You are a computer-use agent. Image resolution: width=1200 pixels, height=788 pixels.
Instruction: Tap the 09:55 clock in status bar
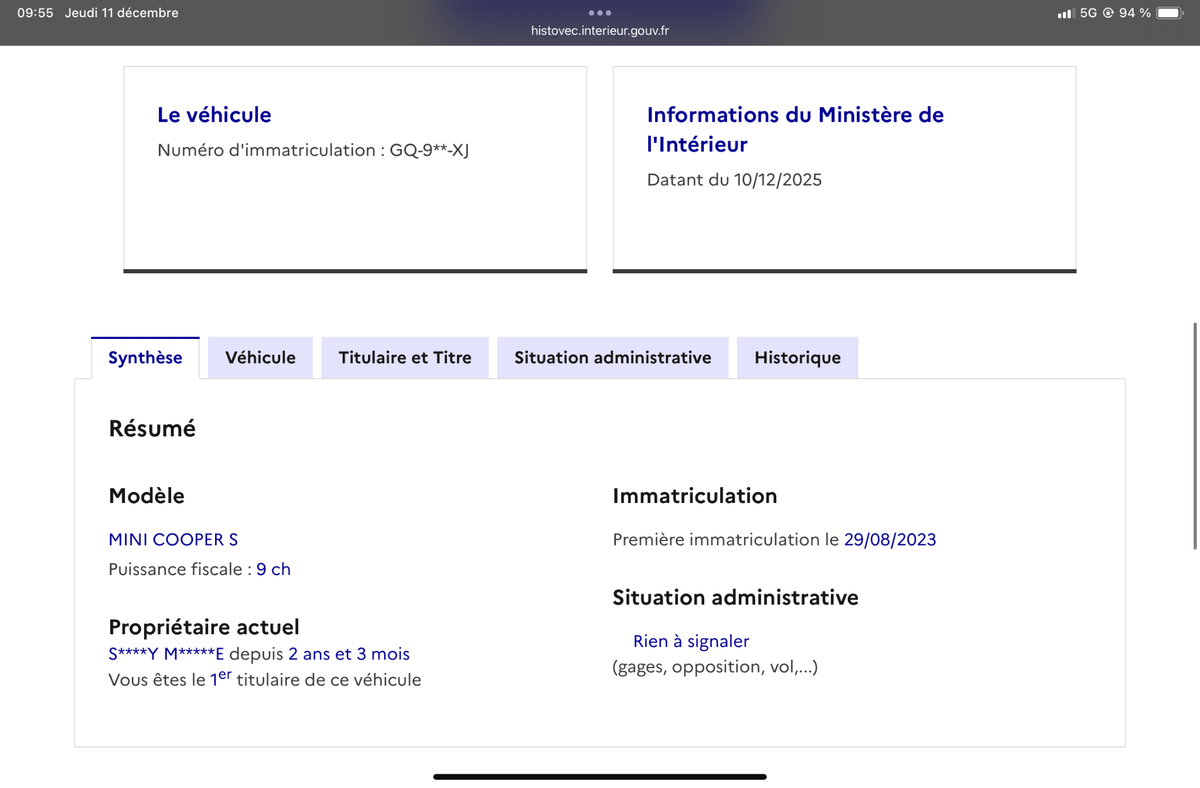tap(35, 13)
